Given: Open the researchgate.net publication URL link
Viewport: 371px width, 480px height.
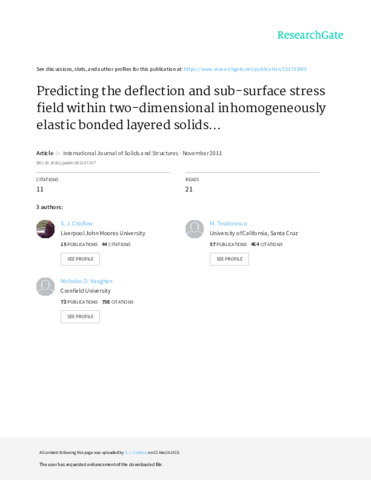Looking at the screenshot, I should pyautogui.click(x=245, y=69).
